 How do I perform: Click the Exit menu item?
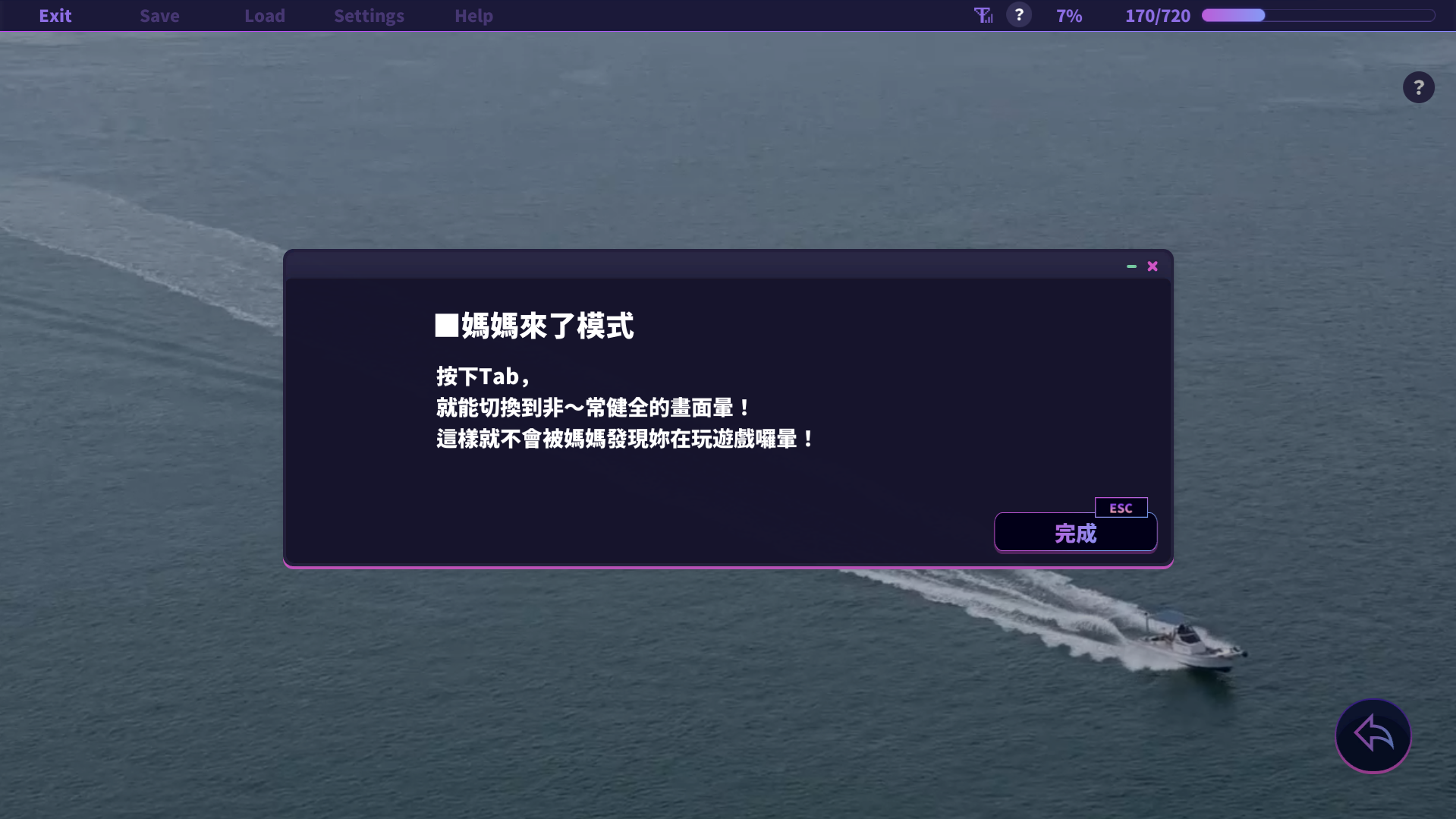[55, 16]
